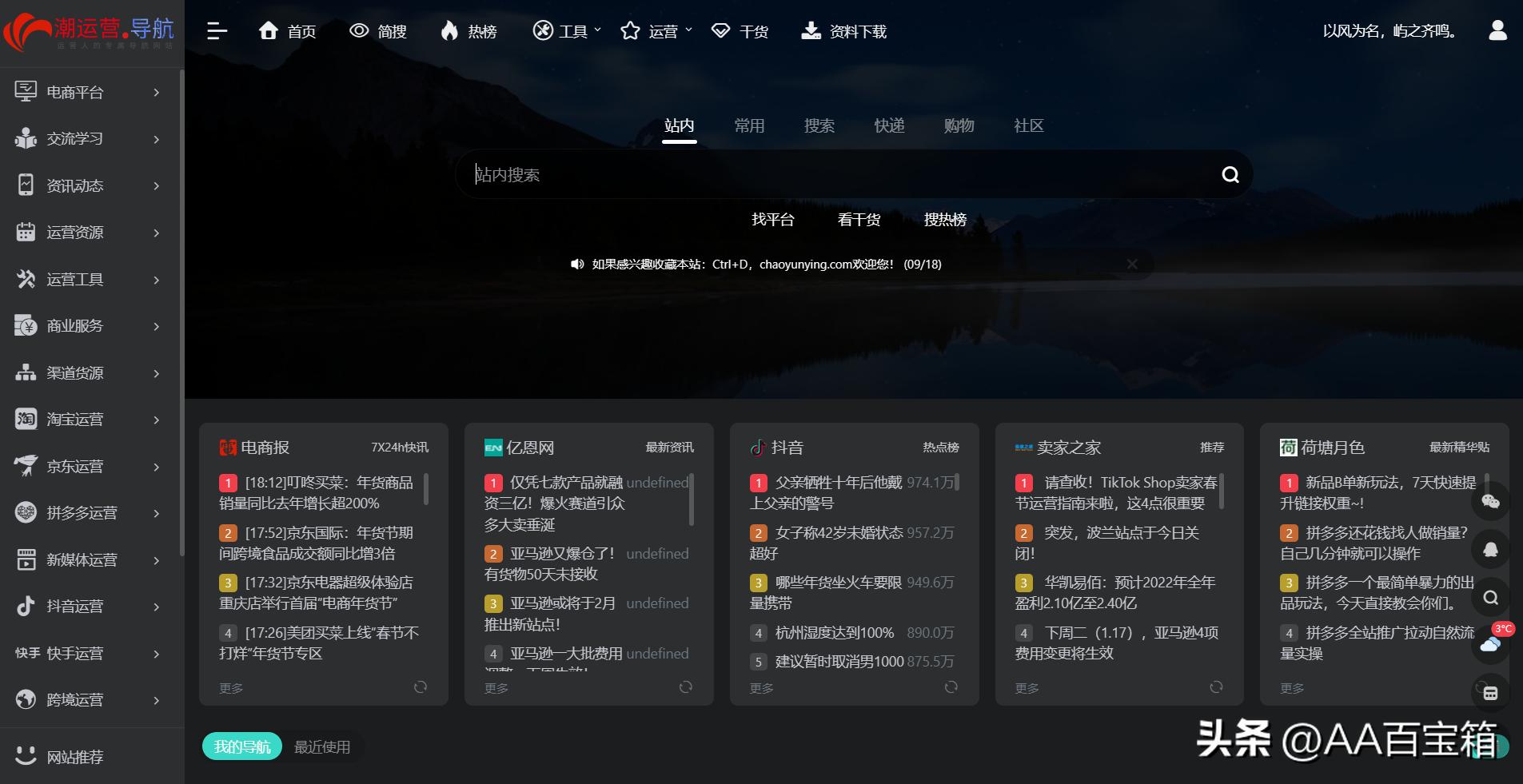This screenshot has height=784, width=1523.
Task: Select the 抖音运营 icon in sidebar
Action: coord(25,606)
